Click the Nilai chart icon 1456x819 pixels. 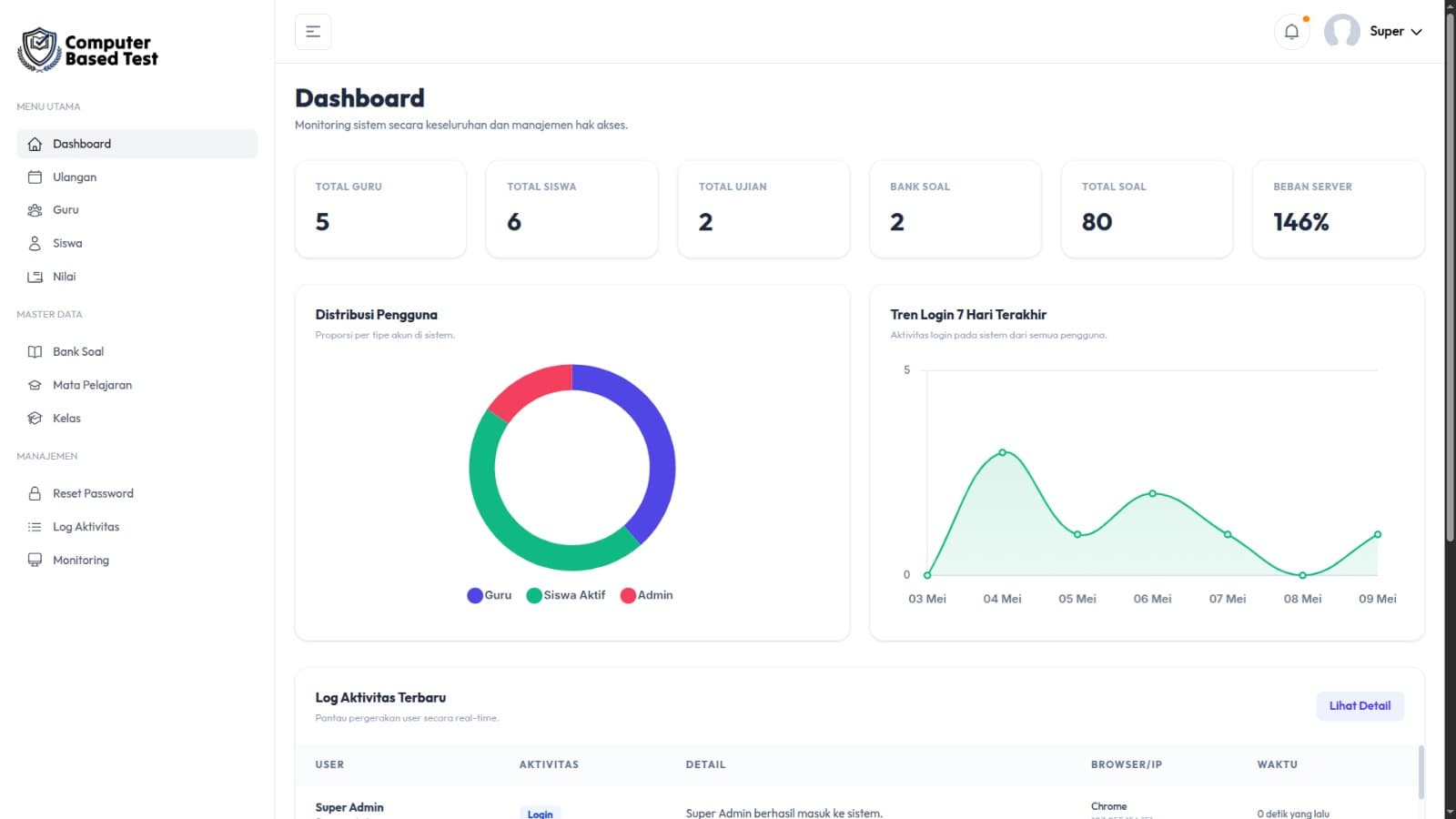(x=35, y=277)
